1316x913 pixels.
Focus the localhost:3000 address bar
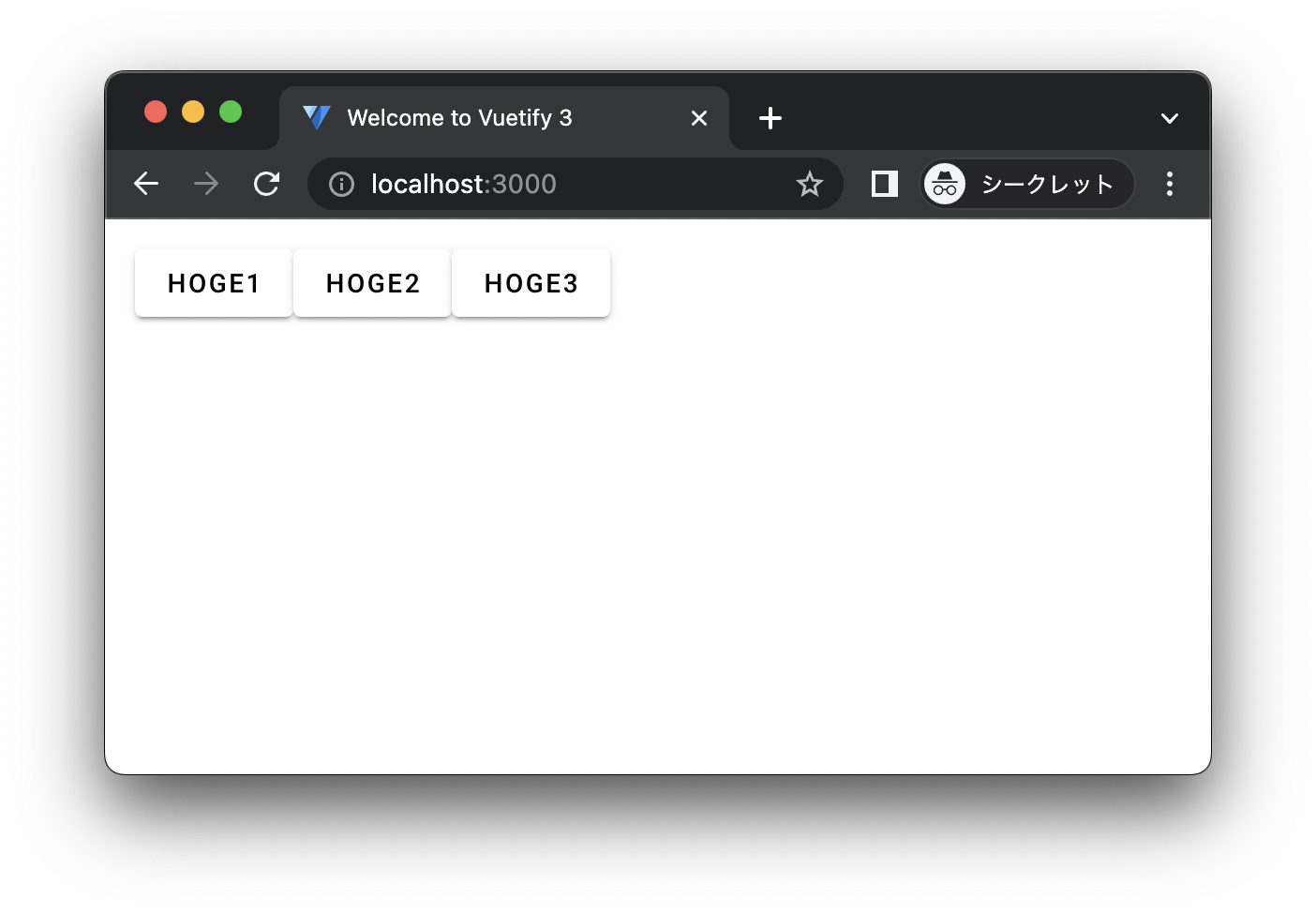(575, 184)
